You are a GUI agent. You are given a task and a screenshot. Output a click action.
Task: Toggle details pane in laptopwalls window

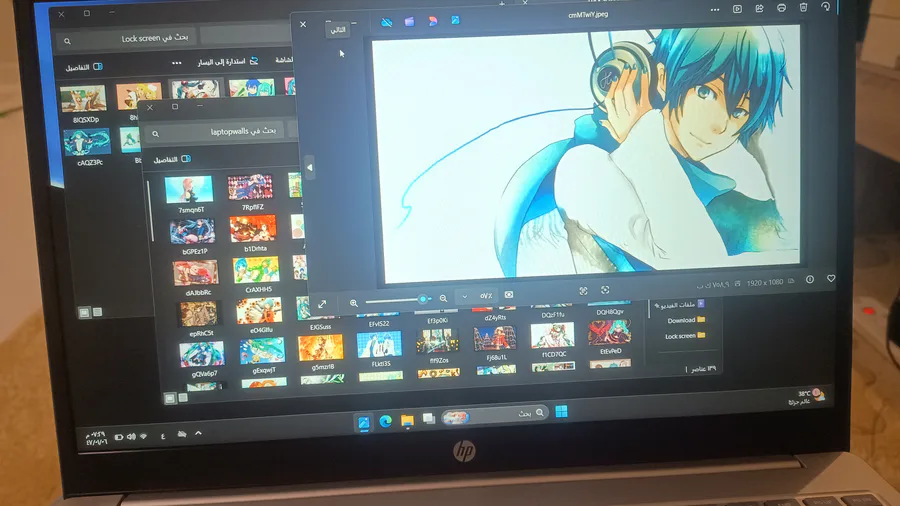172,159
